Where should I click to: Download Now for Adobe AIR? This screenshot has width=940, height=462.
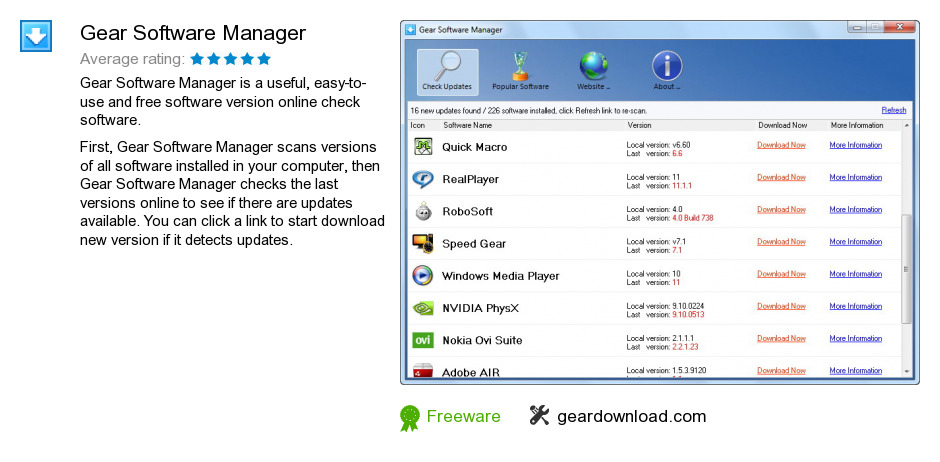pos(781,371)
